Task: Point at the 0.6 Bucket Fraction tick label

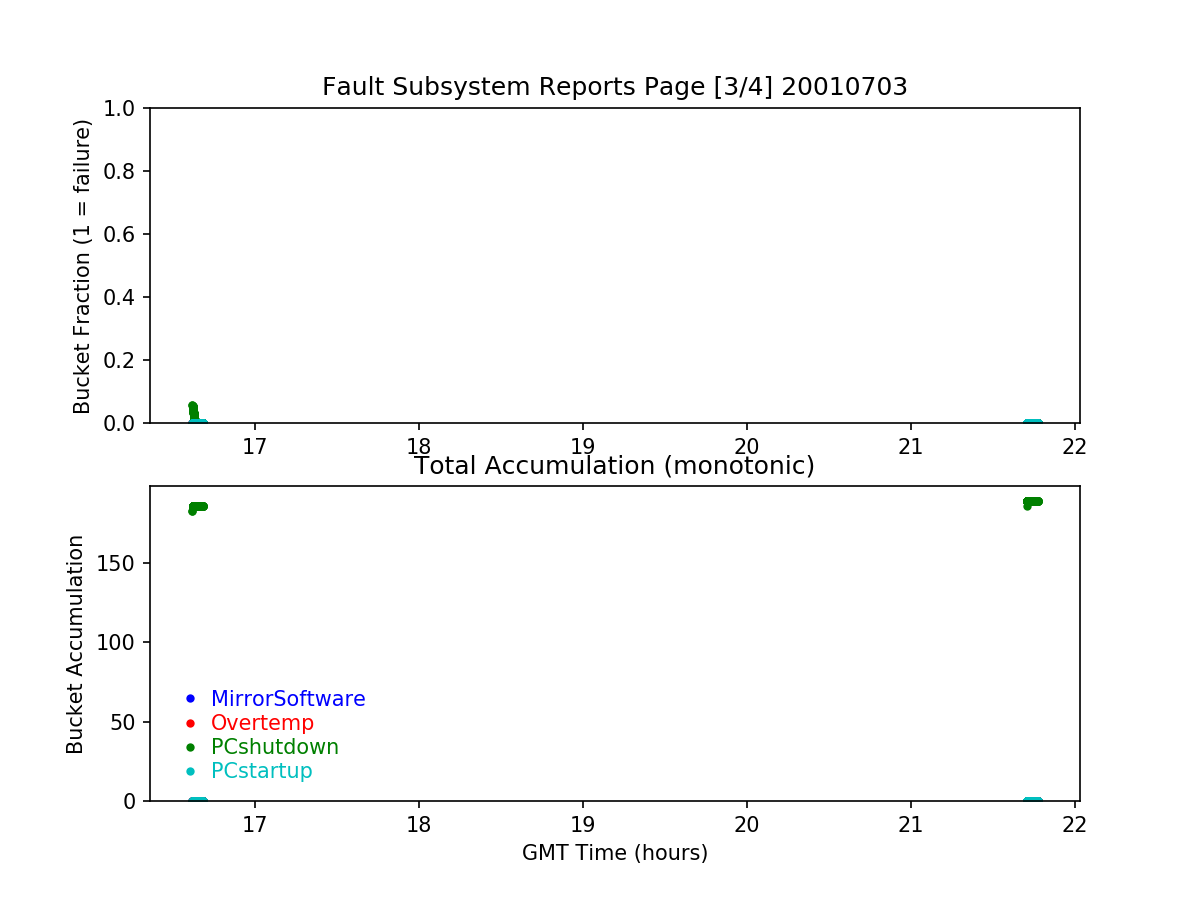Action: click(125, 234)
